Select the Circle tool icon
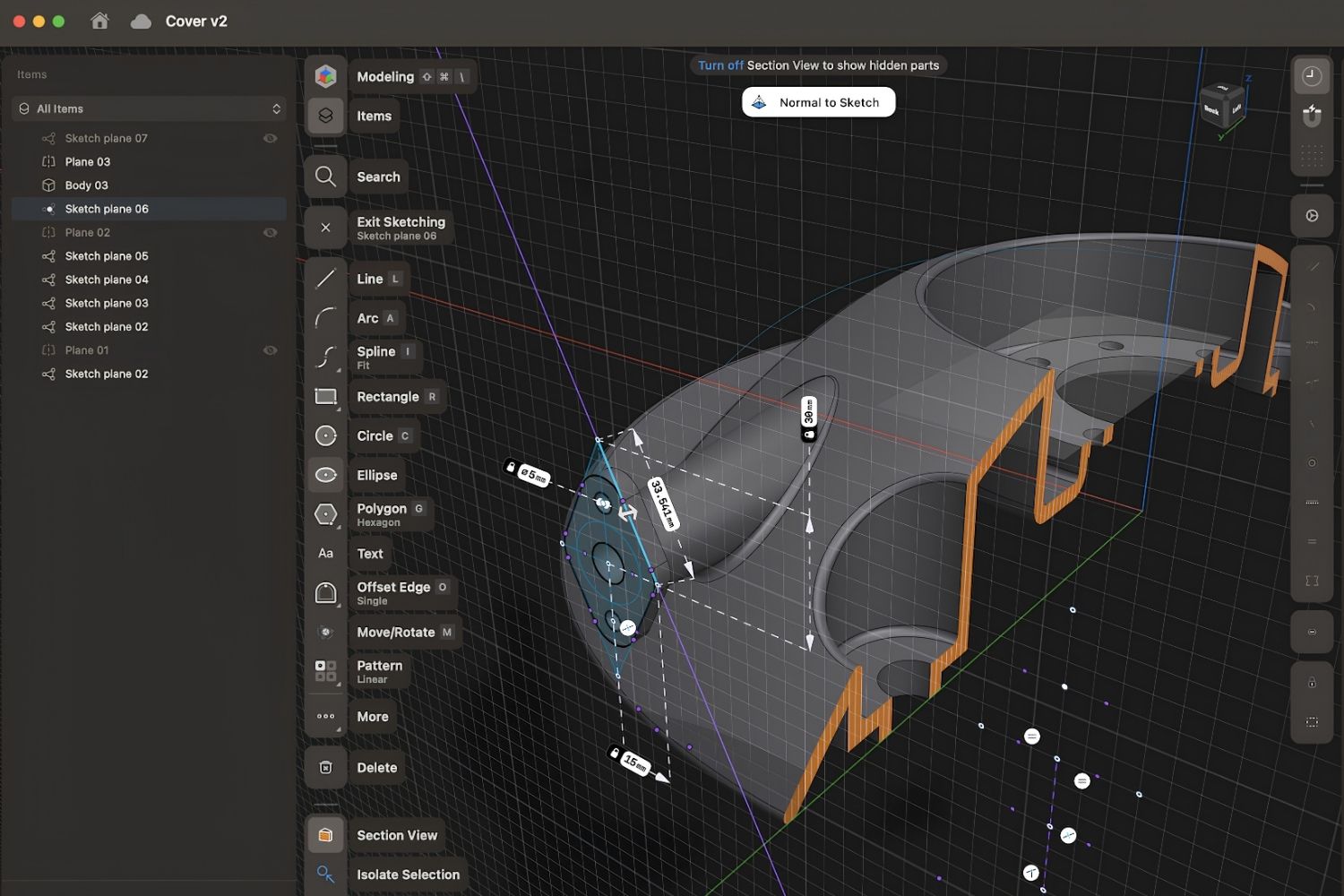This screenshot has width=1344, height=896. pos(325,435)
